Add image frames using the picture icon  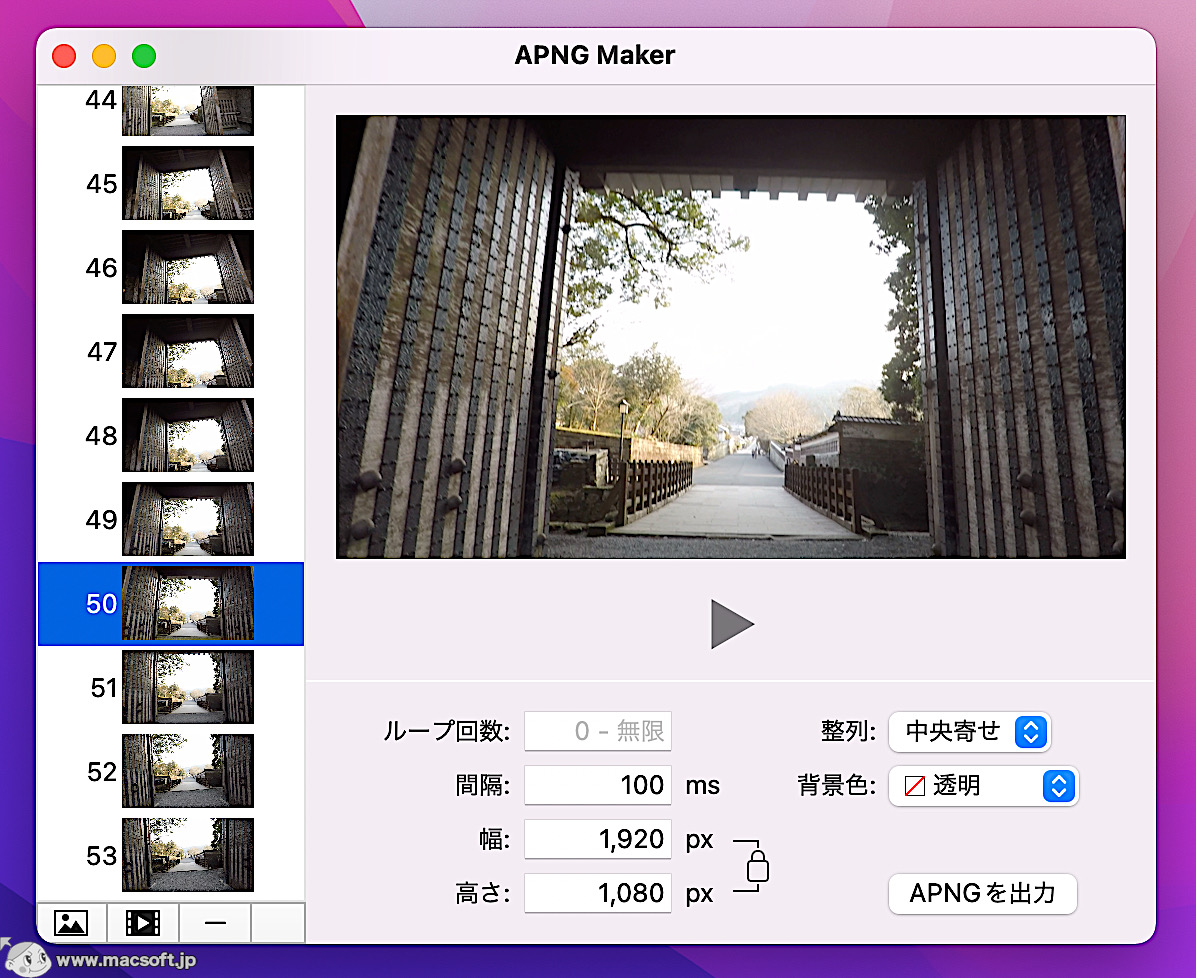(x=70, y=922)
